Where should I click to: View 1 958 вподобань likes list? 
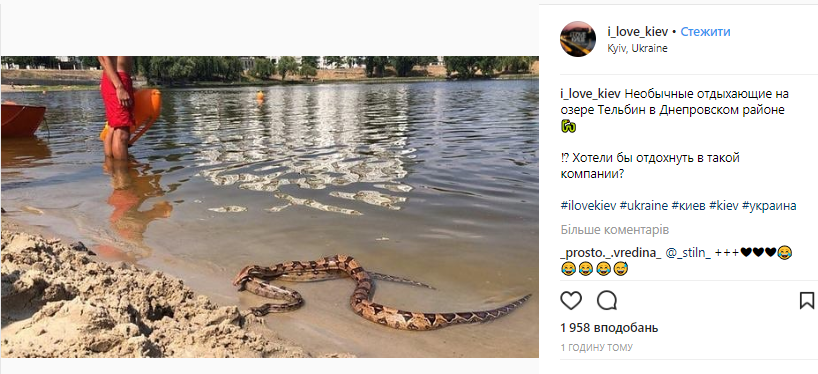coord(609,328)
